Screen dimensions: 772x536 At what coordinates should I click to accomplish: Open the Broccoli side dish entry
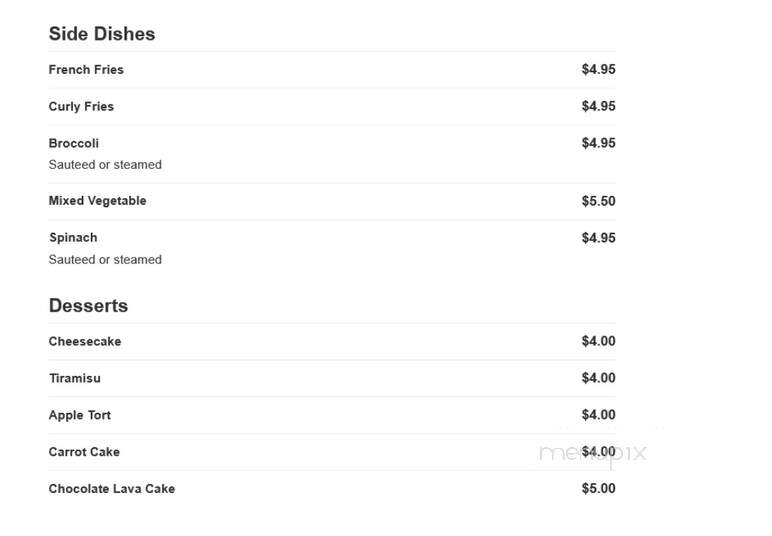74,143
